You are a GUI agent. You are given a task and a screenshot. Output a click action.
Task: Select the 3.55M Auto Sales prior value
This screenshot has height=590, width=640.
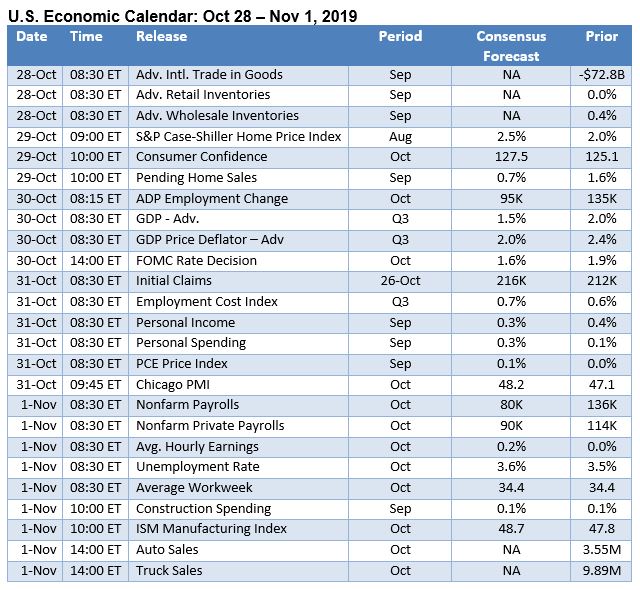(601, 549)
